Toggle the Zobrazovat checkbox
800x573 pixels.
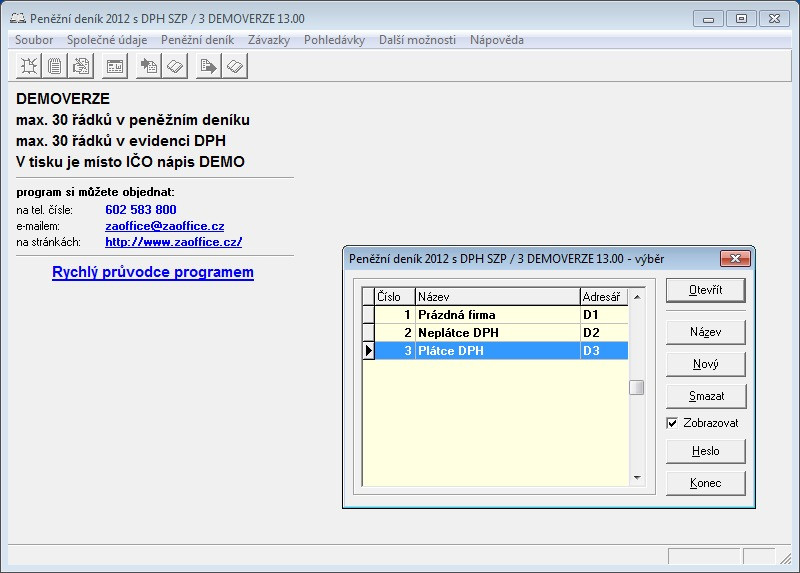click(x=672, y=423)
